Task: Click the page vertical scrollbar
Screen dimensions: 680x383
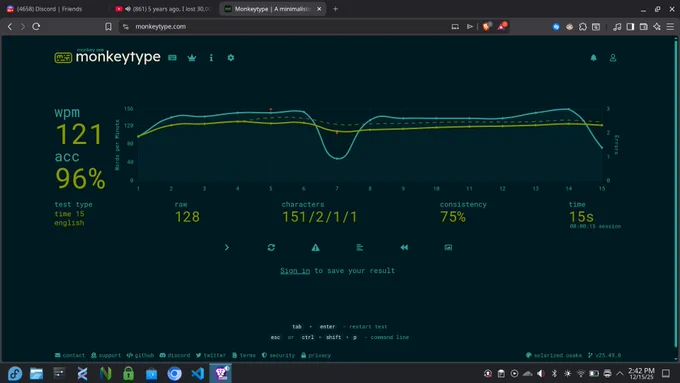Action: (x=676, y=193)
